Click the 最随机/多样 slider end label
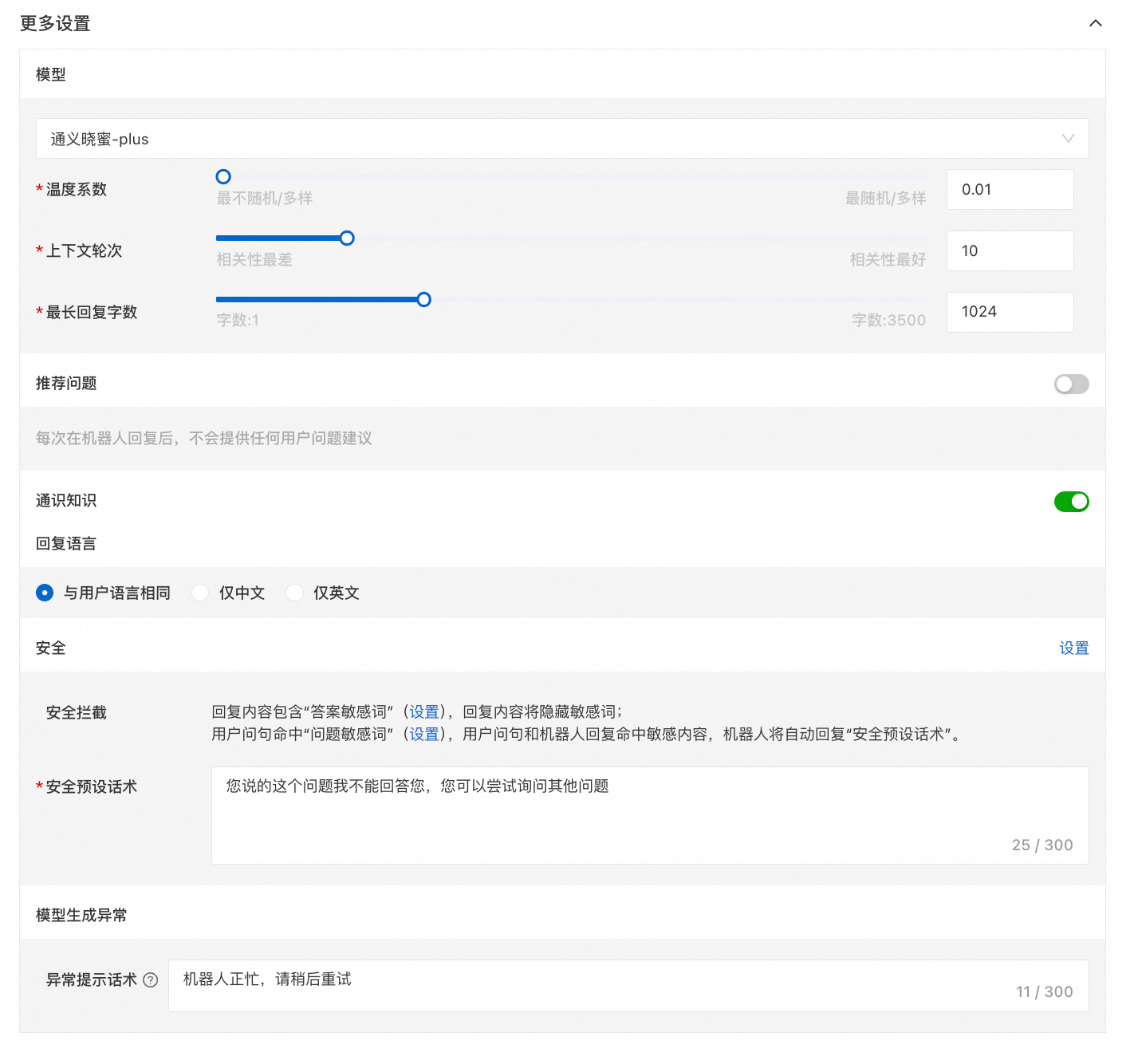The height and width of the screenshot is (1064, 1134). pyautogui.click(x=885, y=198)
